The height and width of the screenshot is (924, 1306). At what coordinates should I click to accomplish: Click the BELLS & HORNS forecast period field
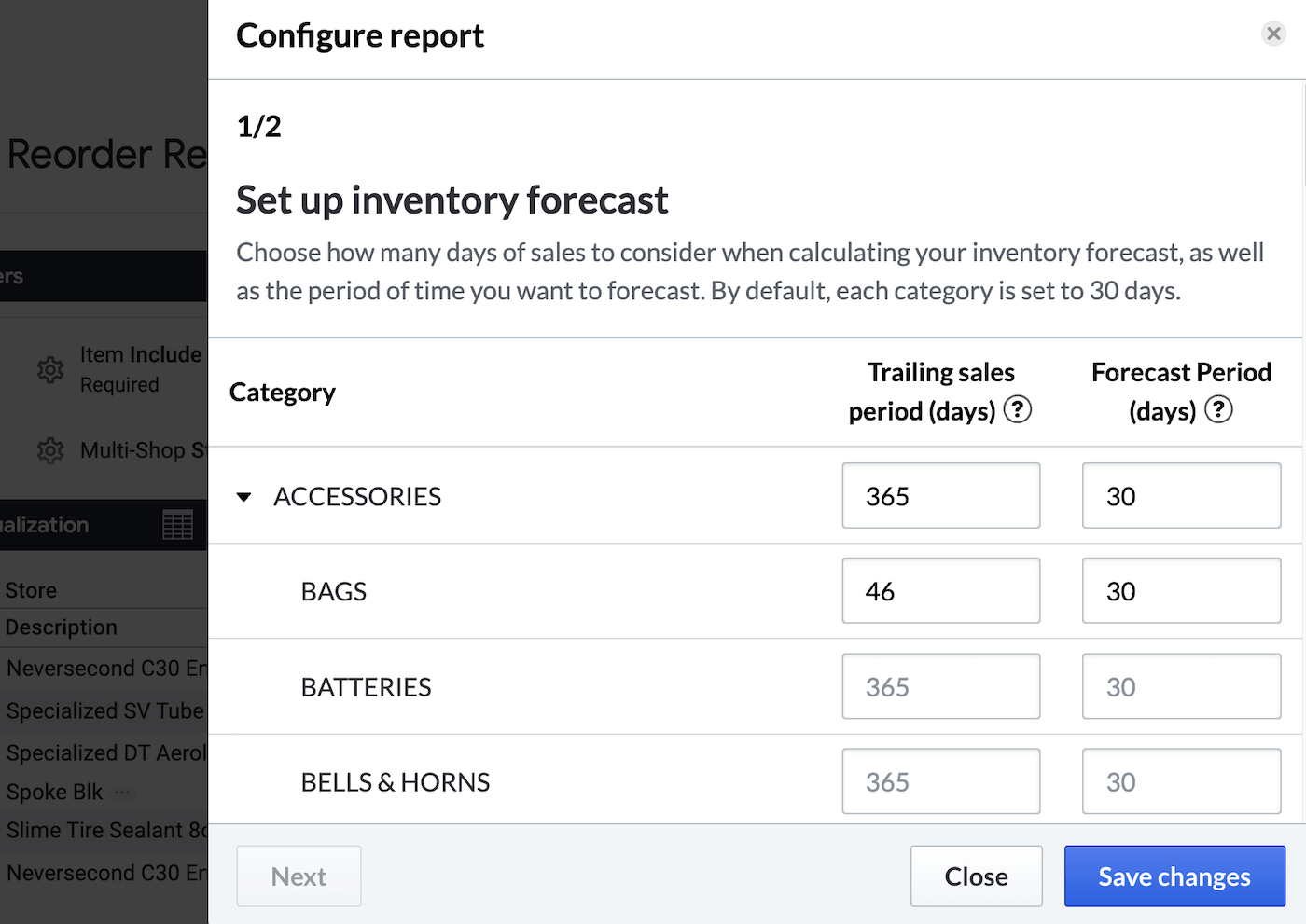[x=1181, y=780]
